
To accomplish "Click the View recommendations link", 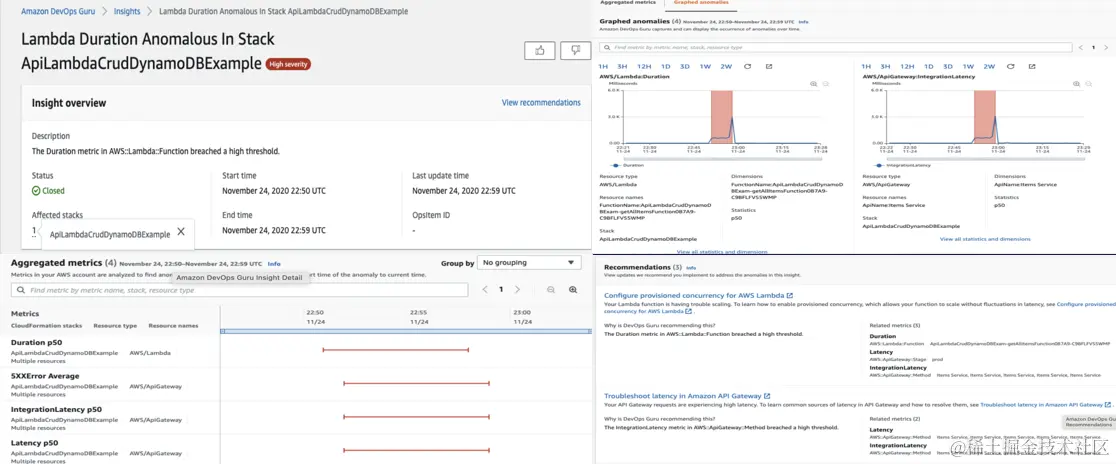I will [541, 102].
